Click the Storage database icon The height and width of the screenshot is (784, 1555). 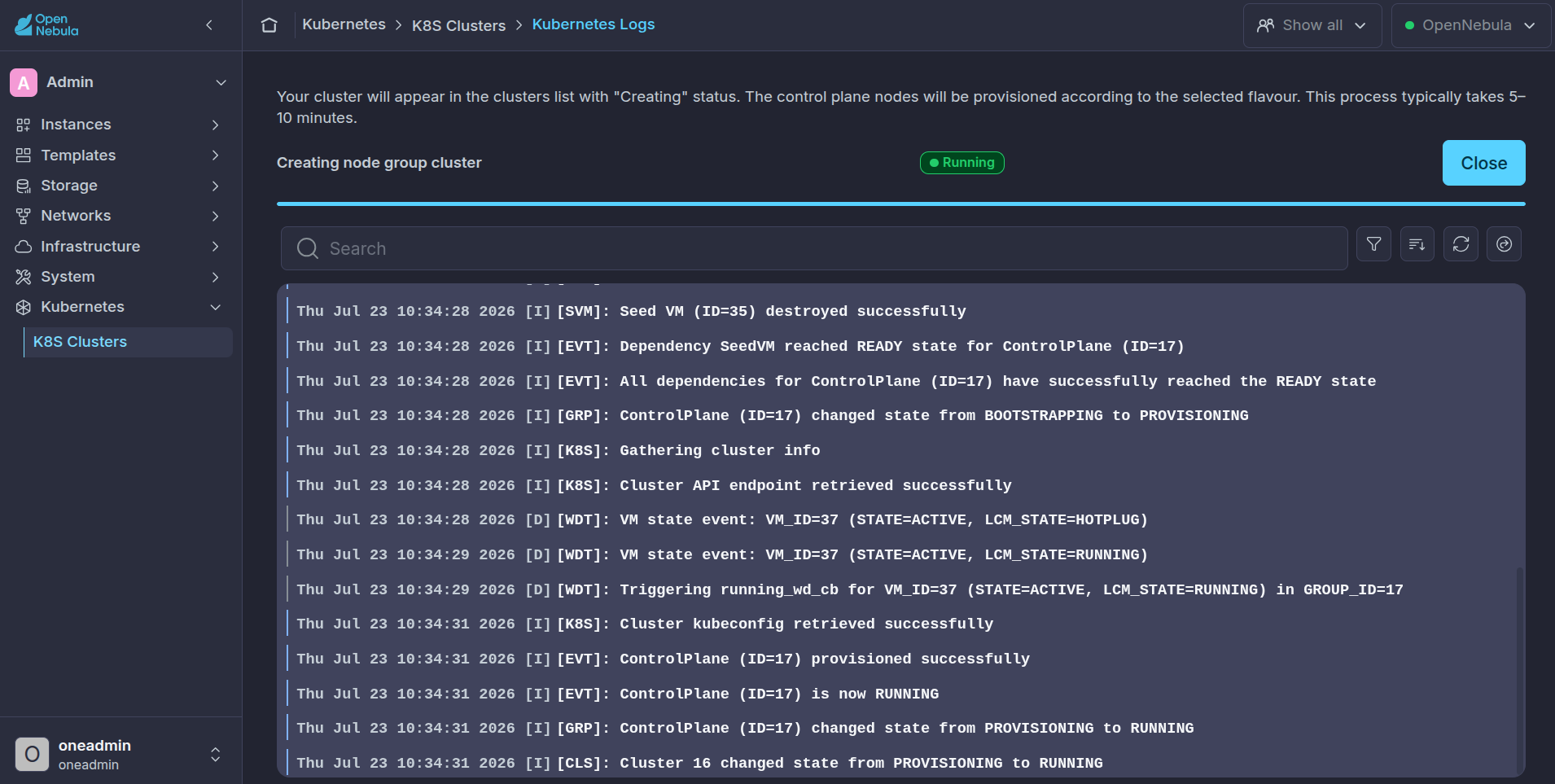point(24,186)
